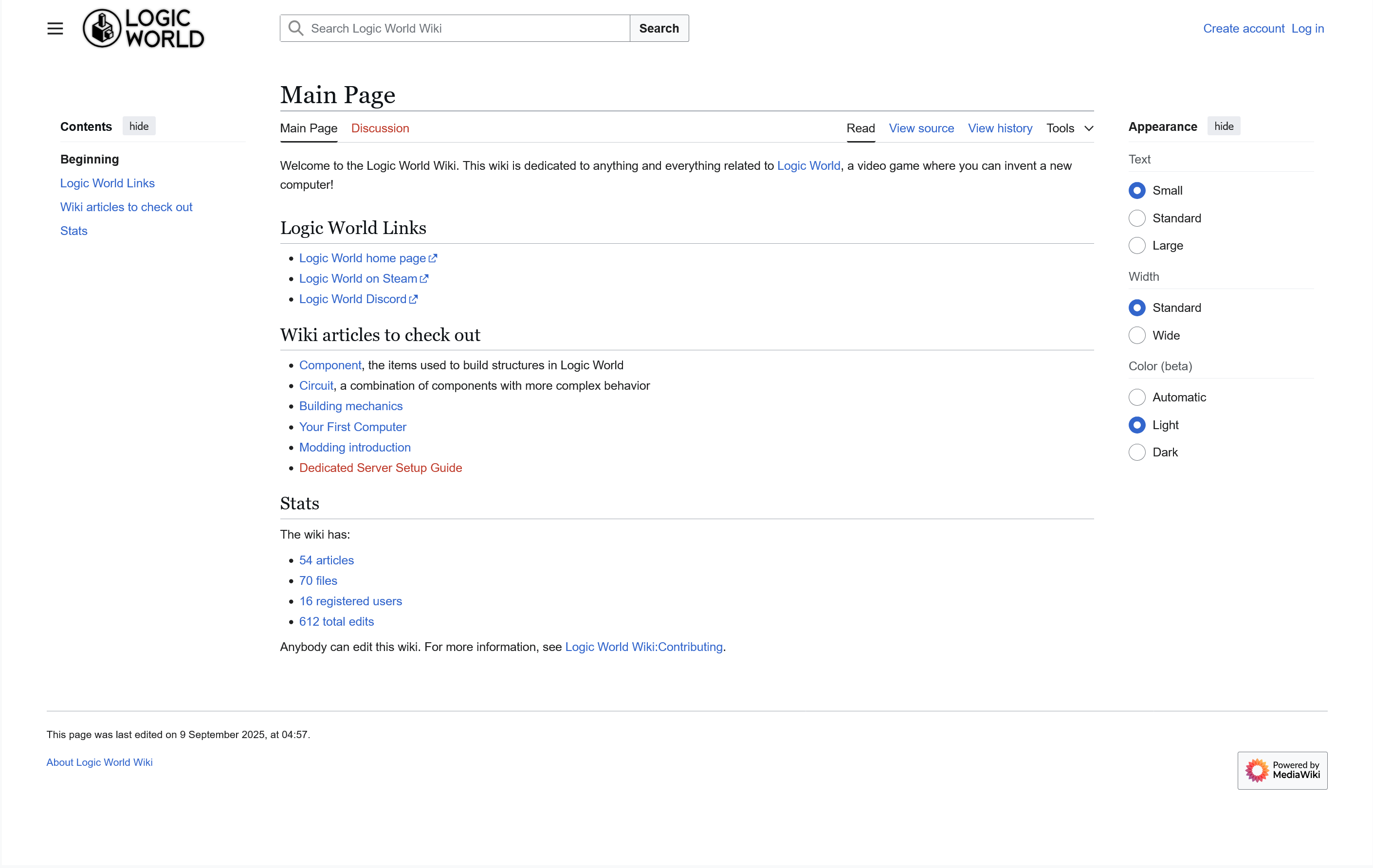The image size is (1373, 868).
Task: Click the Logic World logo
Action: click(143, 29)
